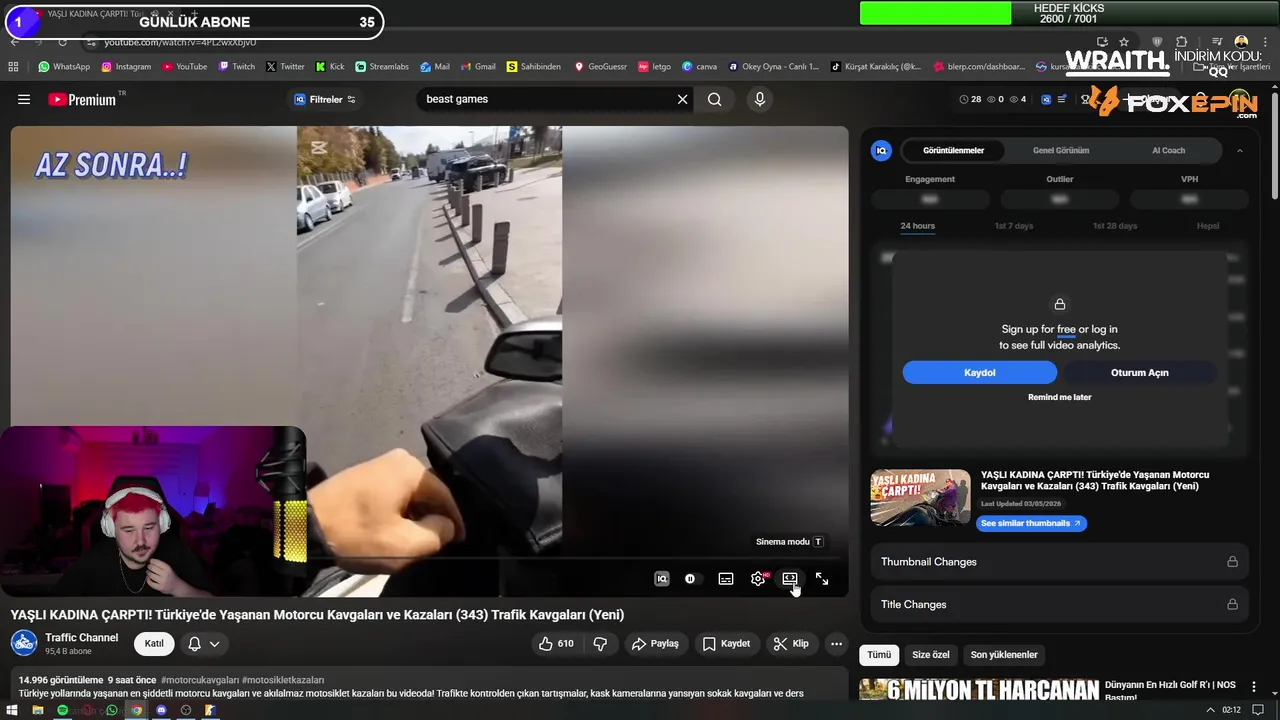Expand the Thumbnail Changes section
The height and width of the screenshot is (720, 1280).
click(x=1060, y=562)
